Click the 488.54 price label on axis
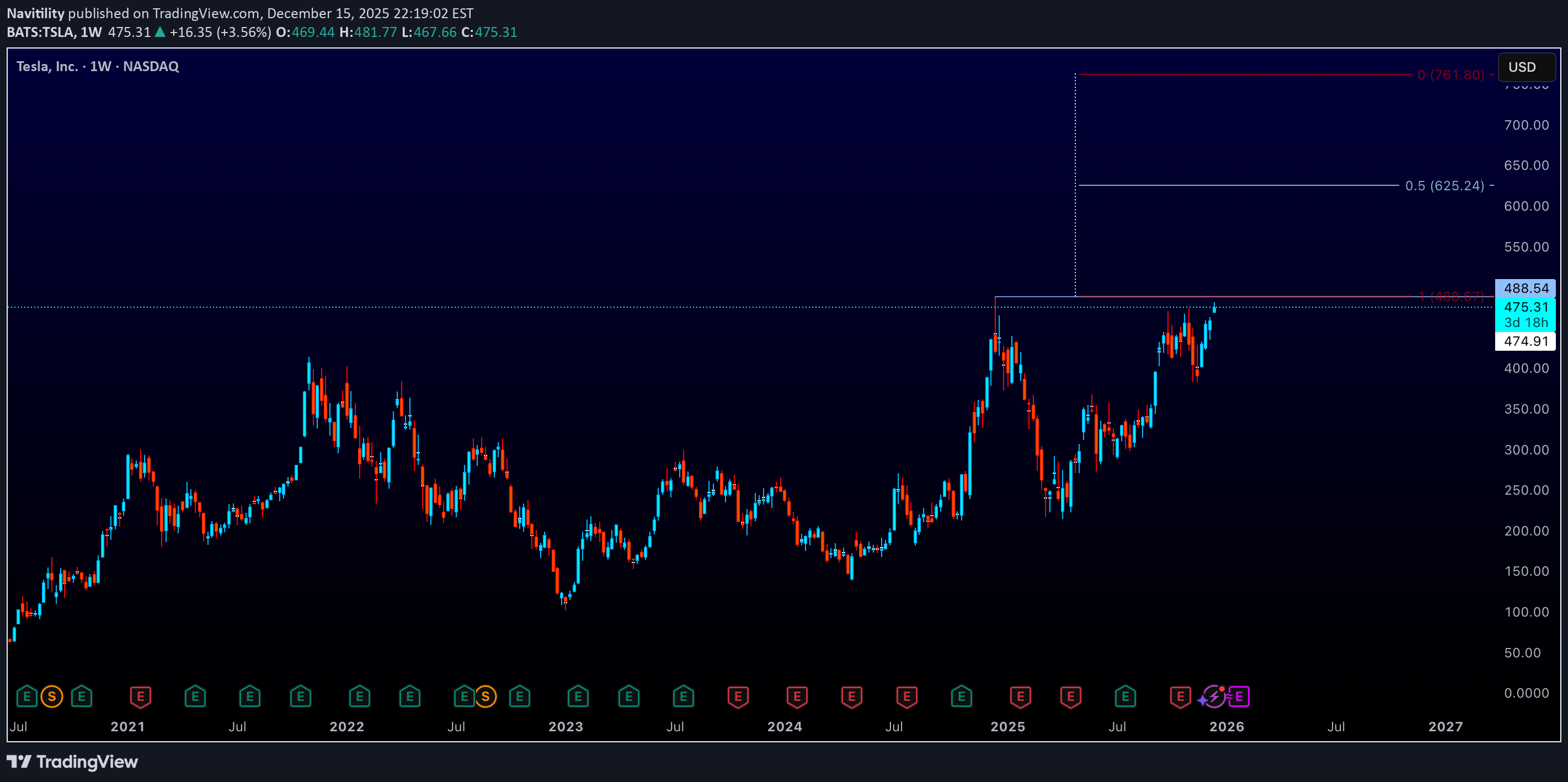 (x=1526, y=288)
